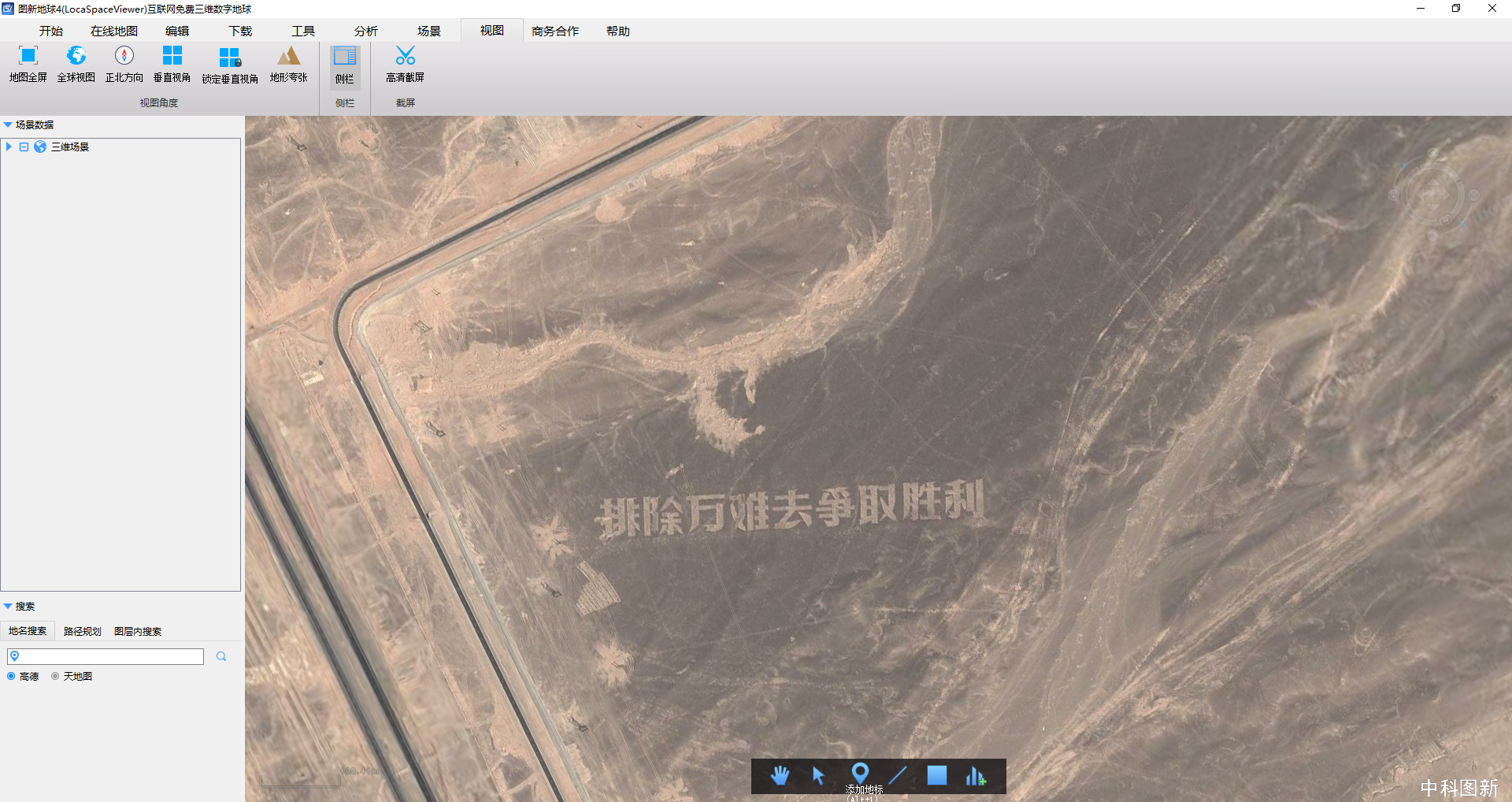Take a 高清截屏 screenshot

(x=405, y=65)
